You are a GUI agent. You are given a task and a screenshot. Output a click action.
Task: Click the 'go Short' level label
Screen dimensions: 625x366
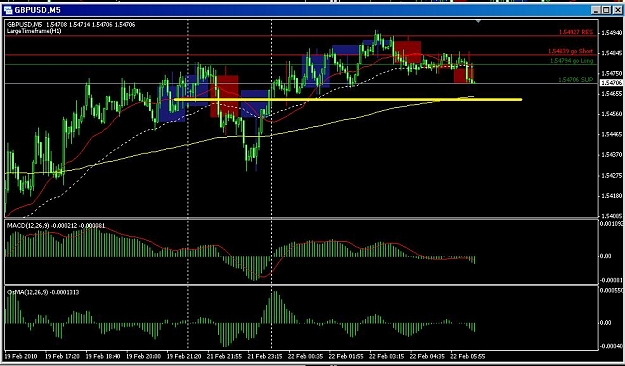click(x=570, y=51)
